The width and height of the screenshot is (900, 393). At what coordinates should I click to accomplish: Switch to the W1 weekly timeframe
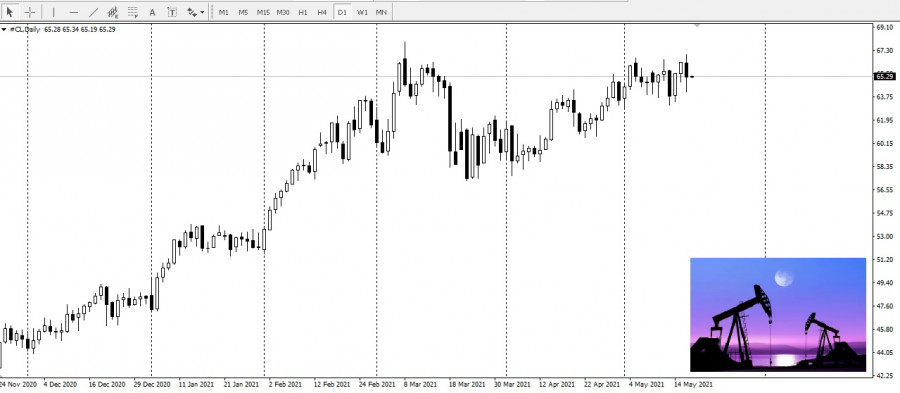(362, 12)
